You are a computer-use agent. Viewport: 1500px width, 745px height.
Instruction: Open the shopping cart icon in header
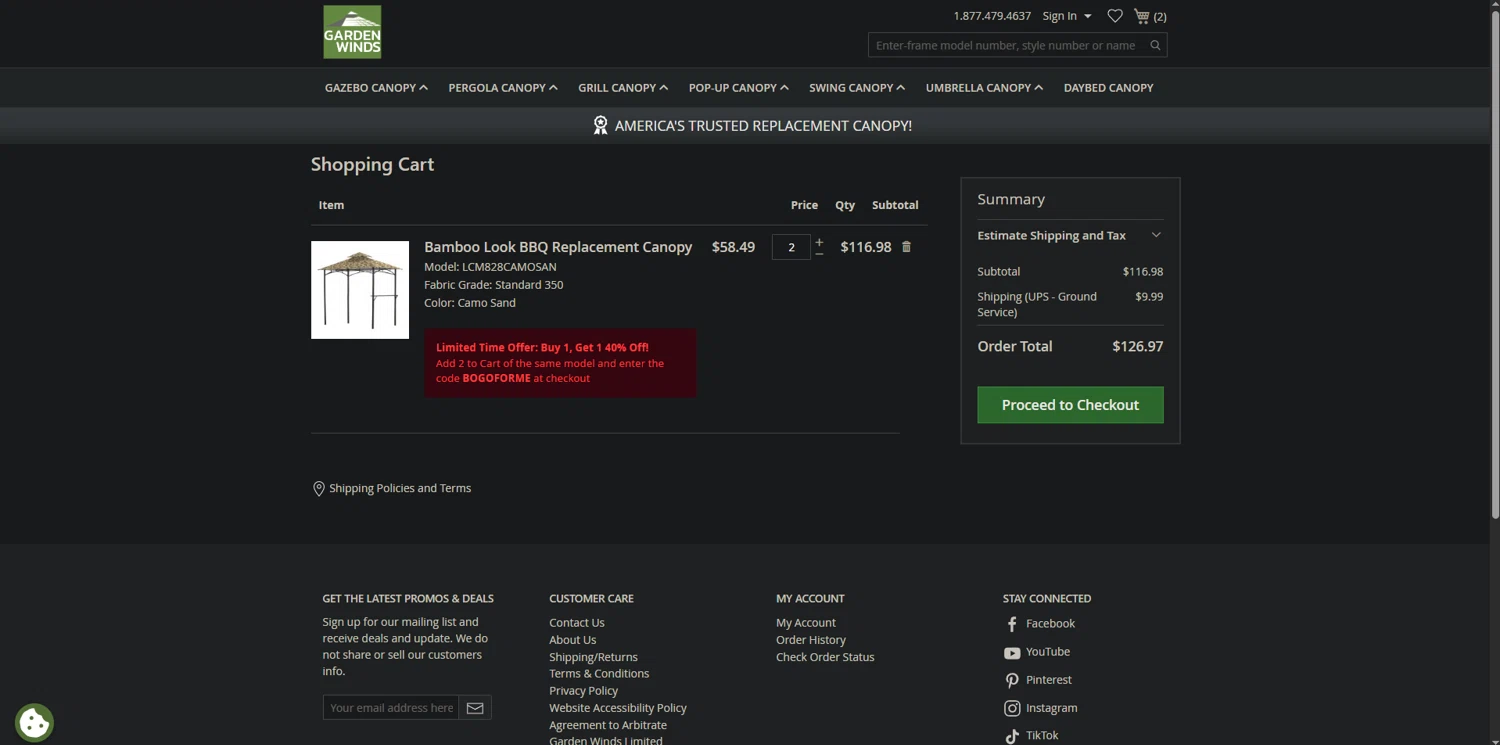pyautogui.click(x=1142, y=16)
